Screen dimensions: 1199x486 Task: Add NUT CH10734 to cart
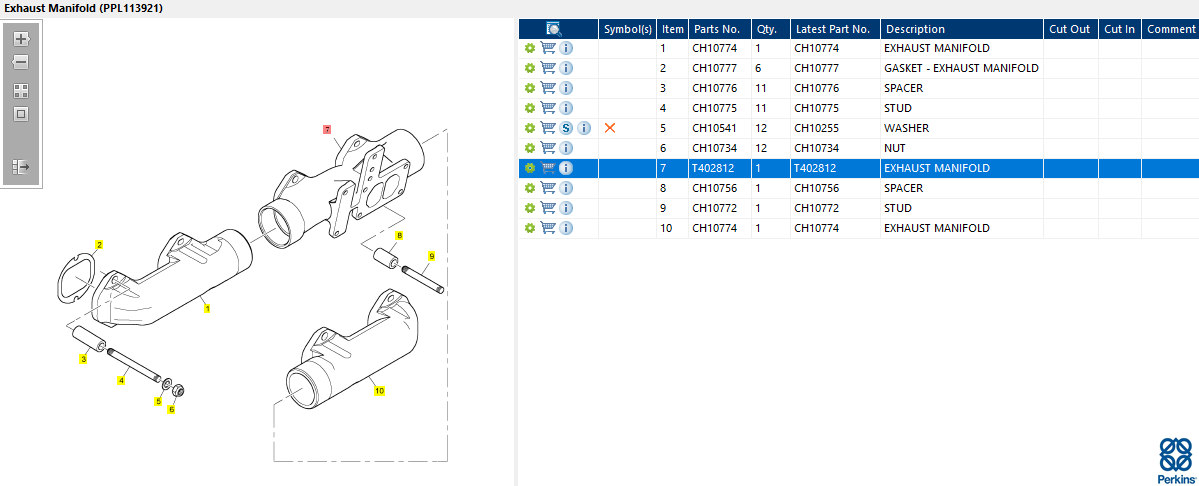tap(548, 147)
